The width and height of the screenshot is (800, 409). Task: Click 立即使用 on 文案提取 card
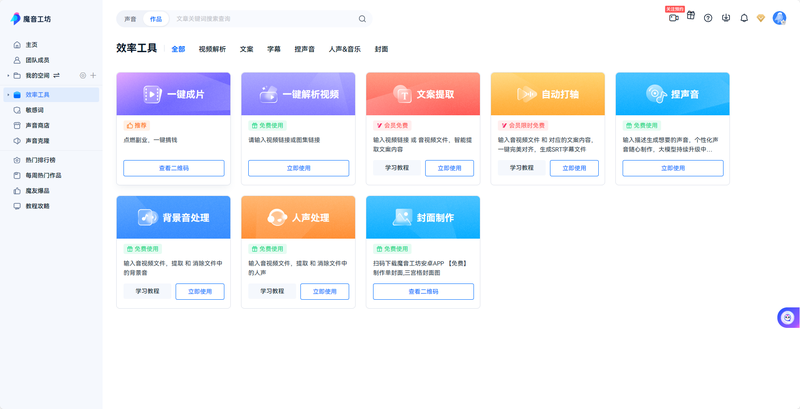tap(449, 168)
